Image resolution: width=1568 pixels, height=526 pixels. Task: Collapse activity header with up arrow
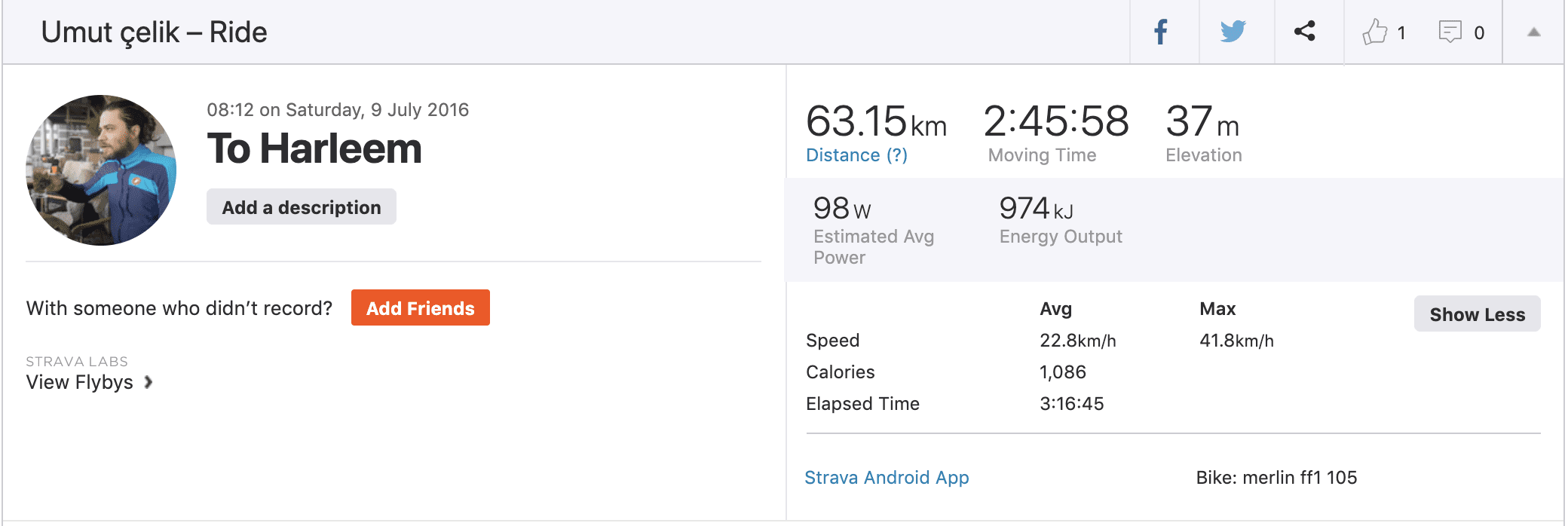pos(1533,32)
